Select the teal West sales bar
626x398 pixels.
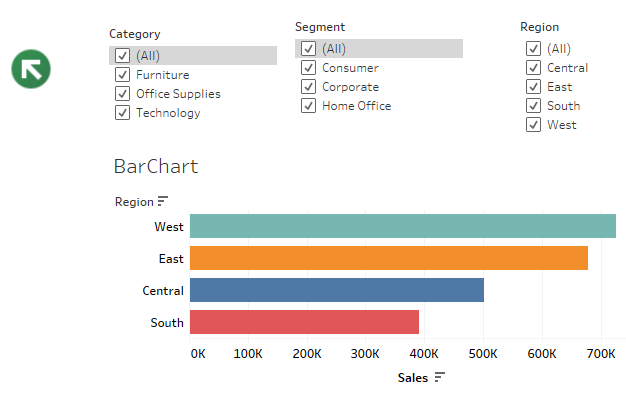coord(403,226)
